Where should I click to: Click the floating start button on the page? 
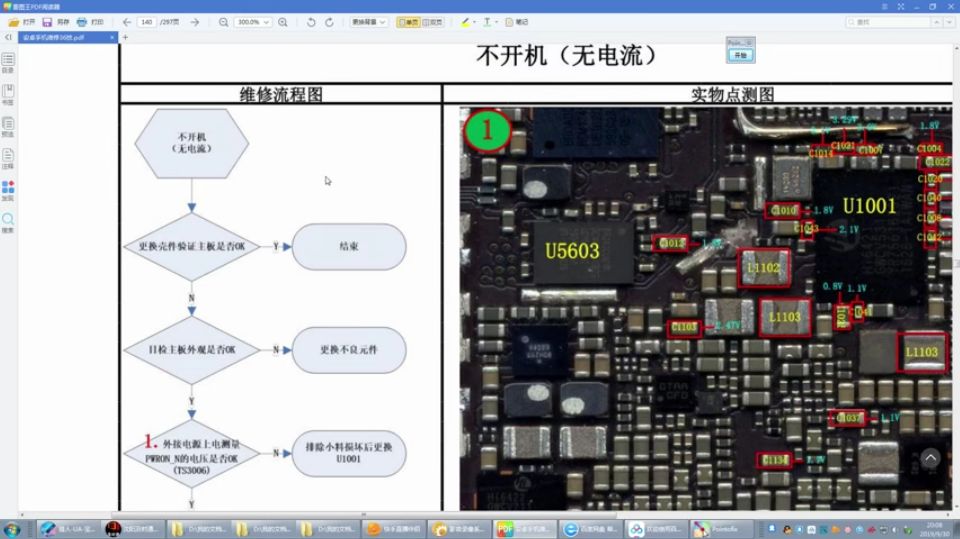tap(740, 55)
